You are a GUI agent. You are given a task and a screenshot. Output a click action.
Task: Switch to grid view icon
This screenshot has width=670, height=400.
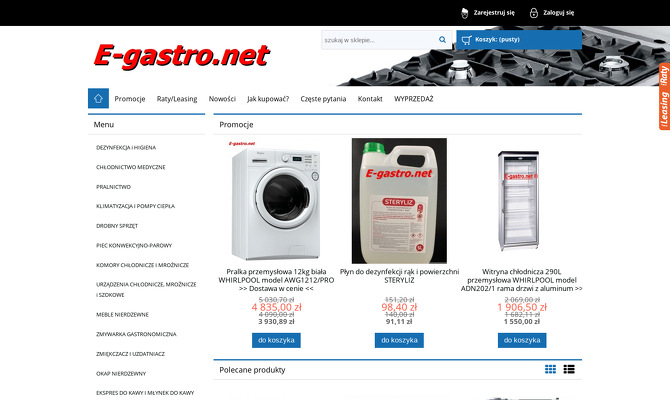(x=550, y=369)
